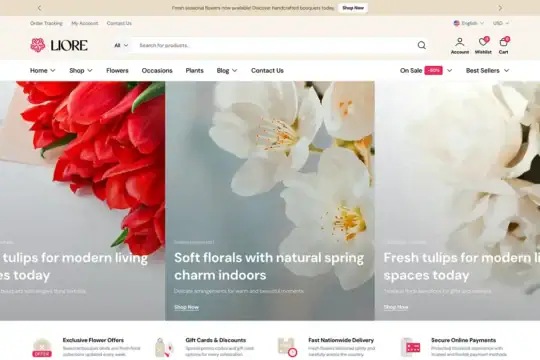This screenshot has height=360, width=540.
Task: Click Soft florals with natural spring charm heading
Action: coord(269,266)
